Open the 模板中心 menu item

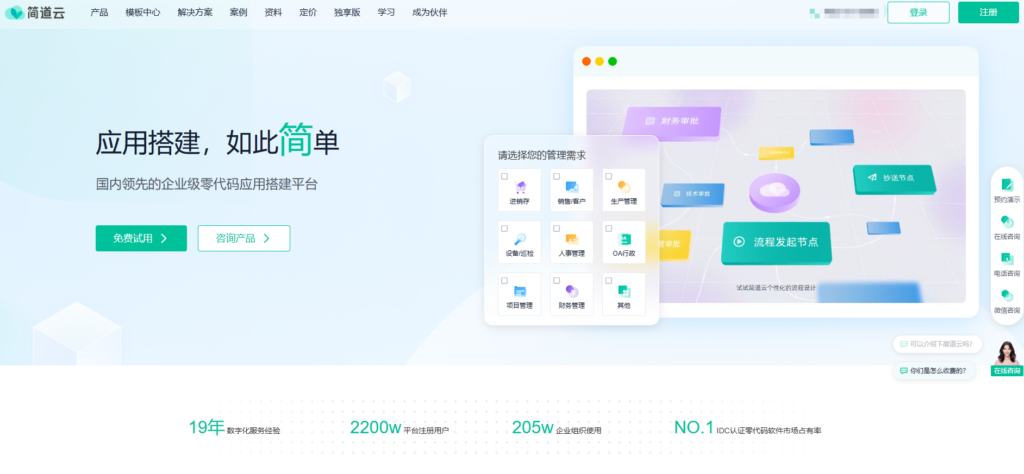point(143,12)
